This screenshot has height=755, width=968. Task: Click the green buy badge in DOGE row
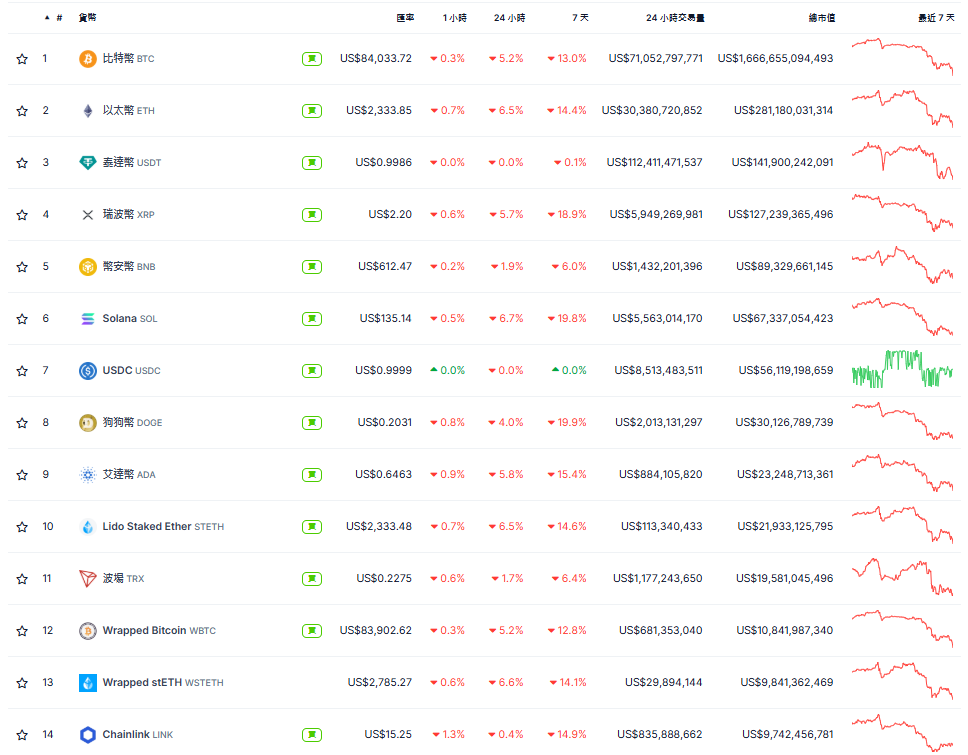click(x=312, y=423)
